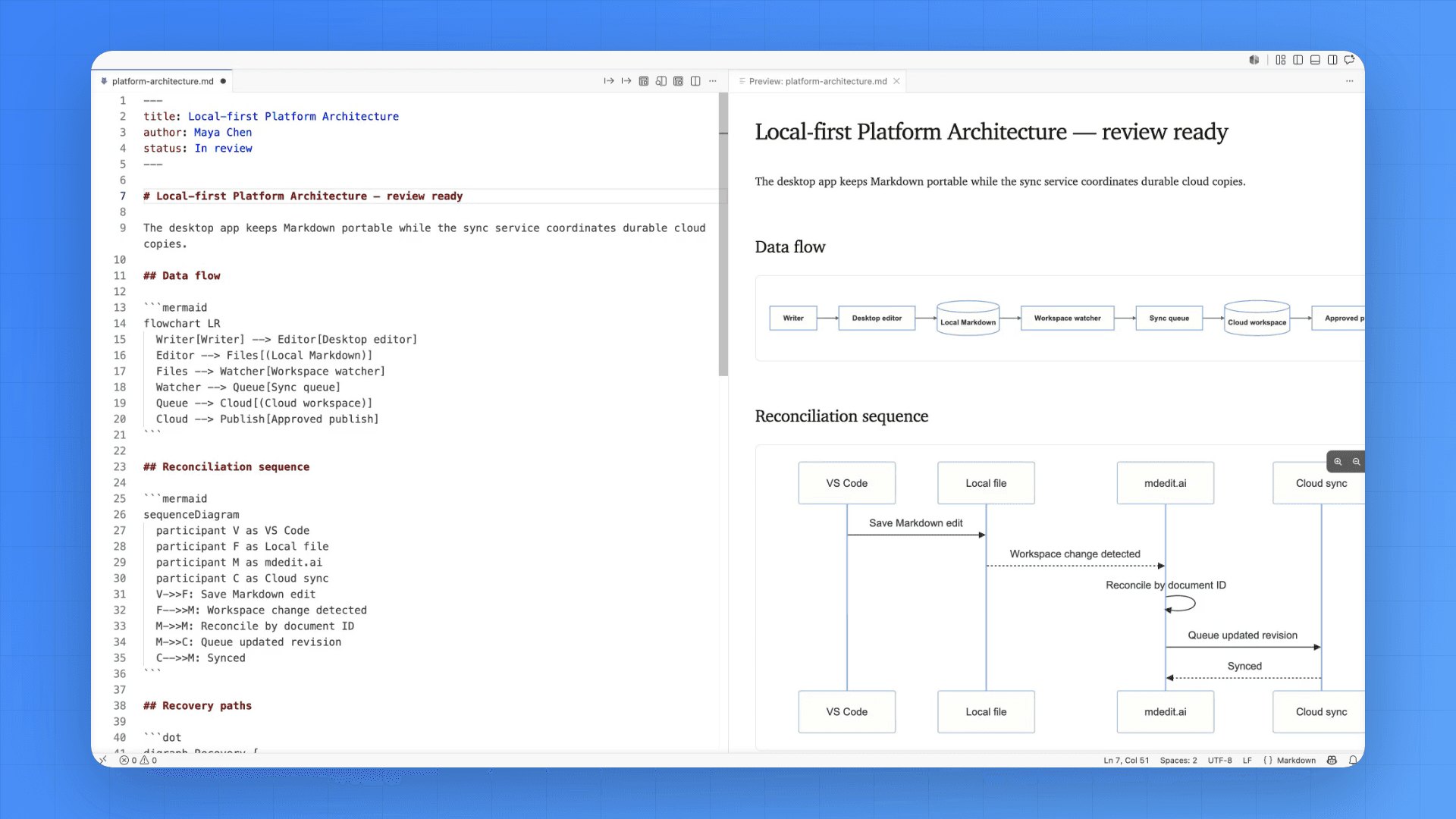Click 'status: In review' line
The width and height of the screenshot is (1456, 819).
tap(197, 148)
